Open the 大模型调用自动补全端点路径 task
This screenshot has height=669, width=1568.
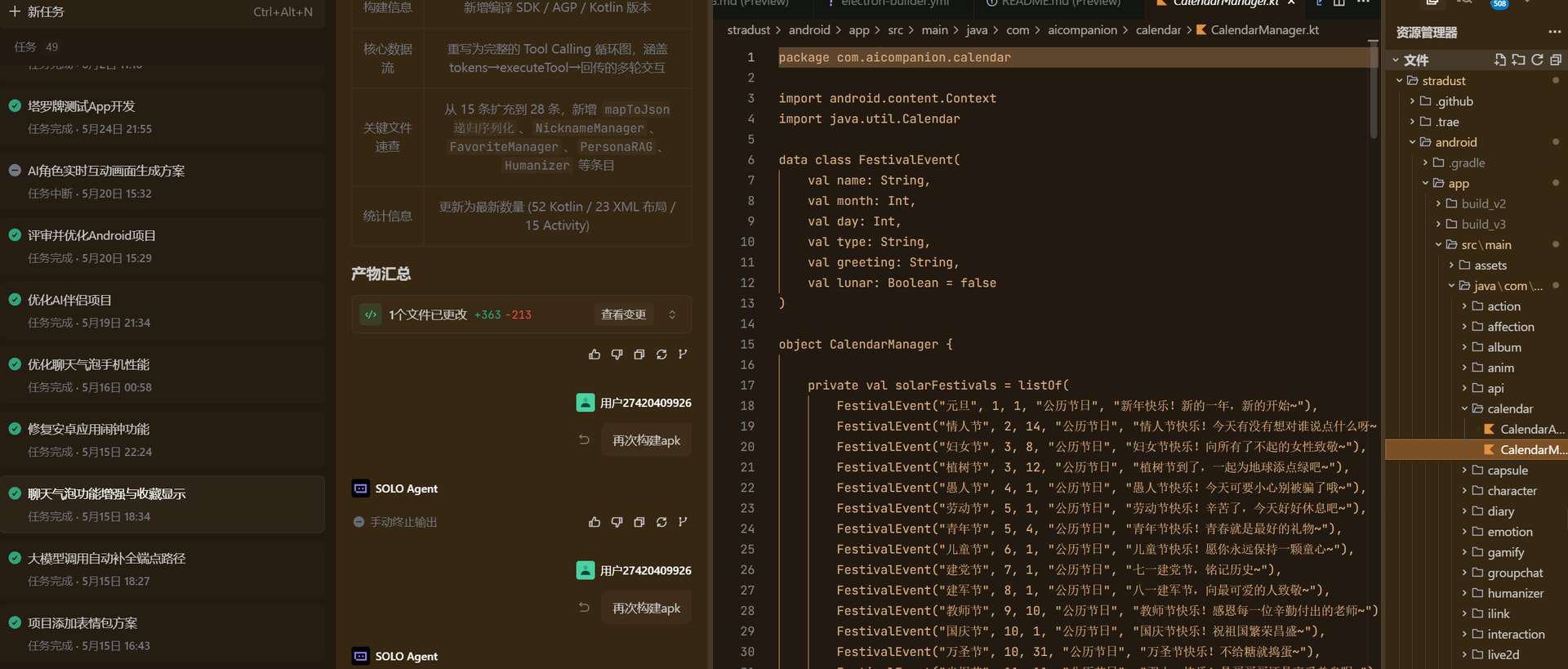coord(163,569)
